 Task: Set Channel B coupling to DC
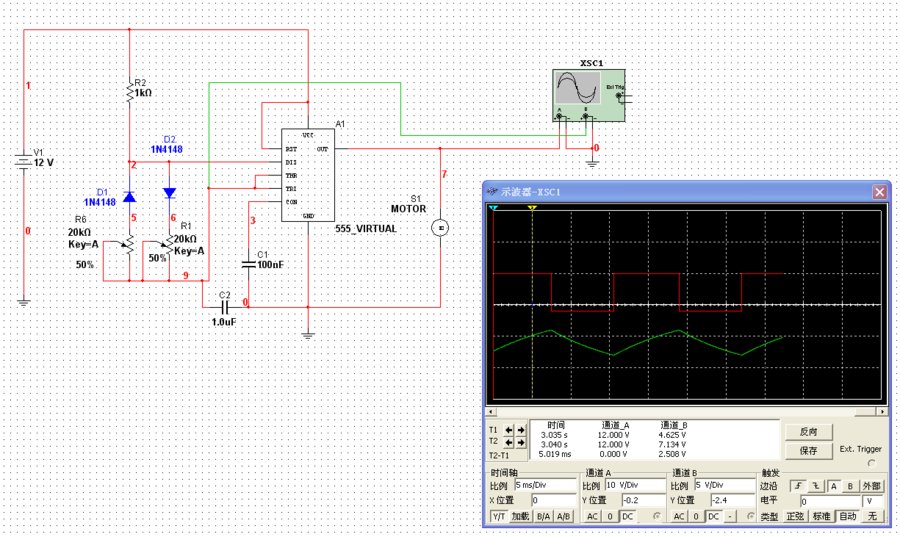(713, 516)
